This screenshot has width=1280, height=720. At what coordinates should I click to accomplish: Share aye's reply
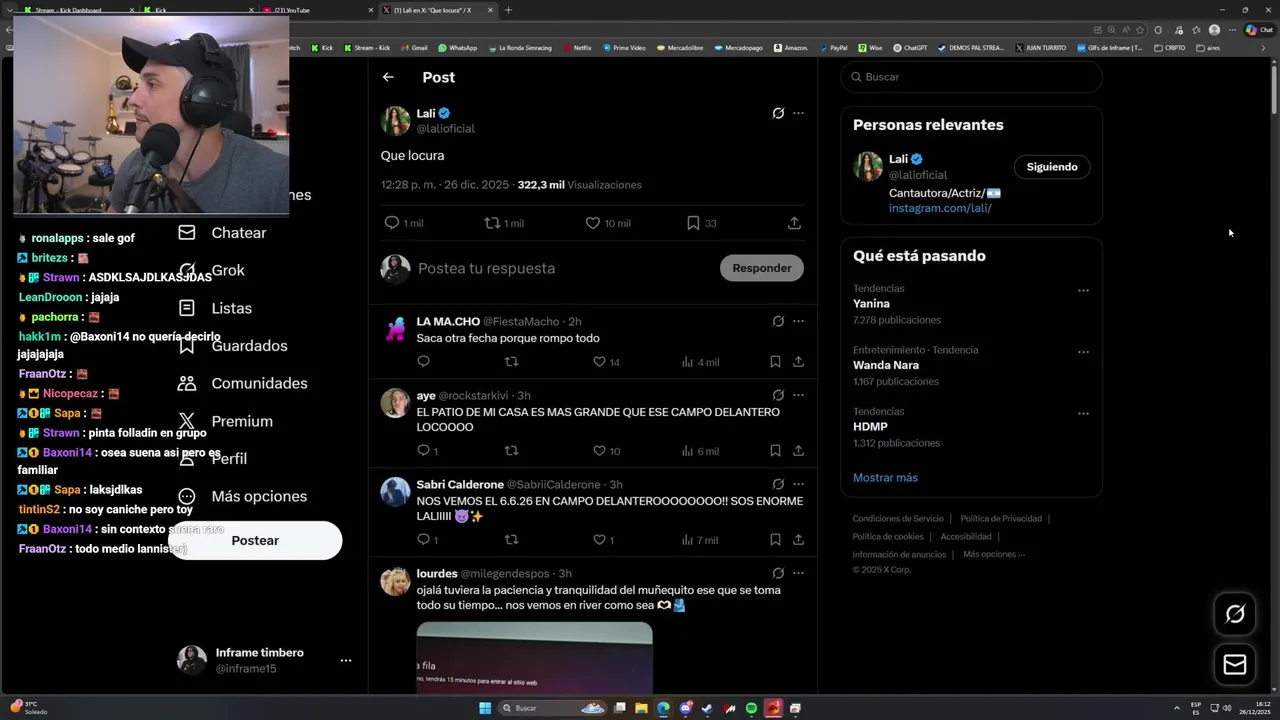798,451
